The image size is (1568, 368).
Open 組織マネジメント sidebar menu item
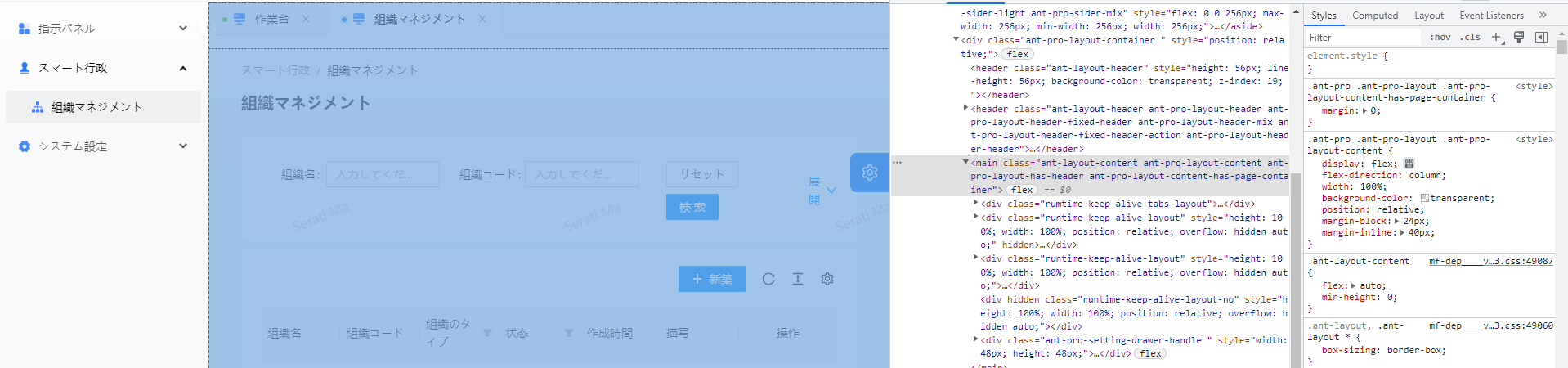click(103, 107)
